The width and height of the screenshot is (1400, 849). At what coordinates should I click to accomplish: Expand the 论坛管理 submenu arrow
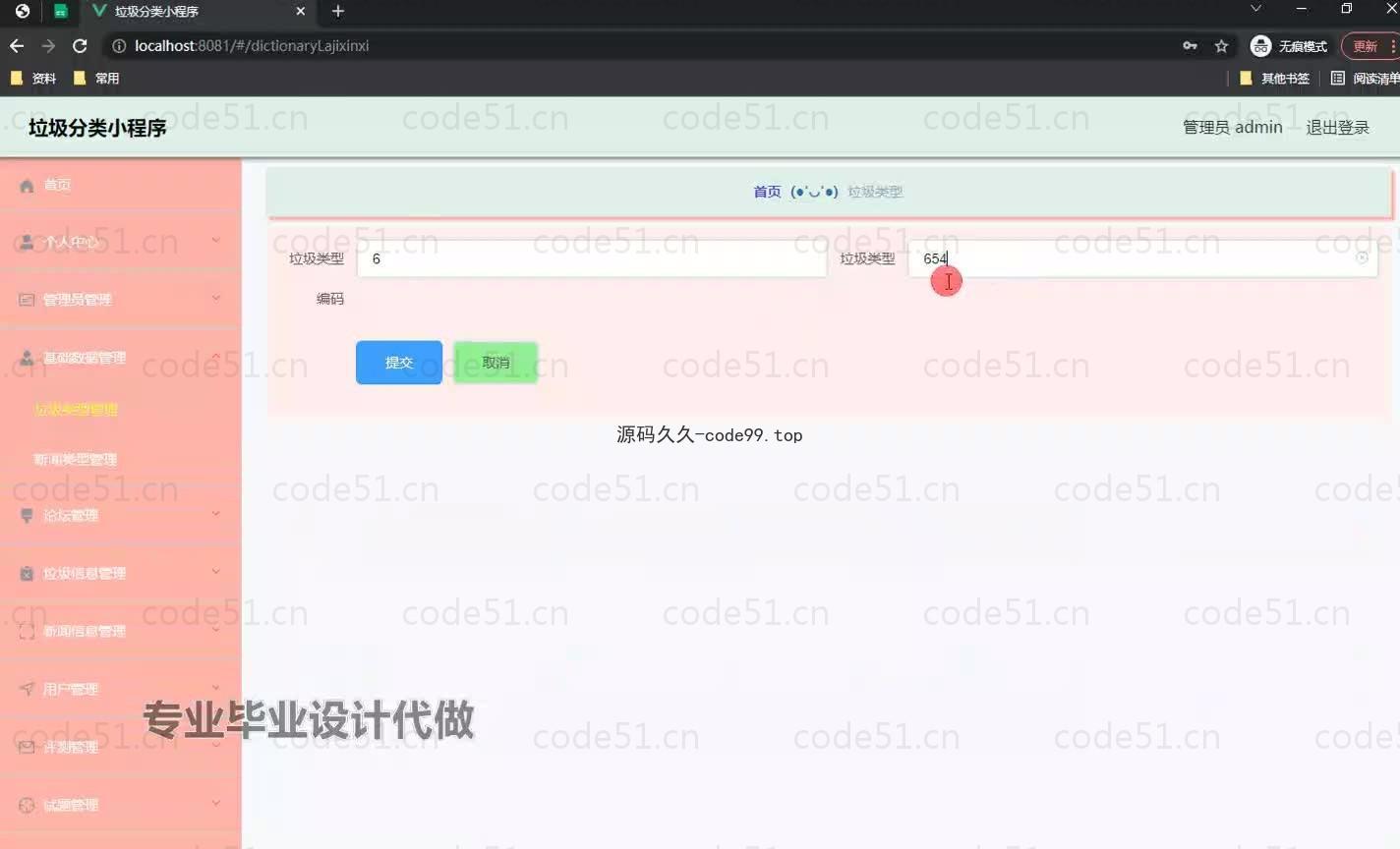pyautogui.click(x=215, y=514)
